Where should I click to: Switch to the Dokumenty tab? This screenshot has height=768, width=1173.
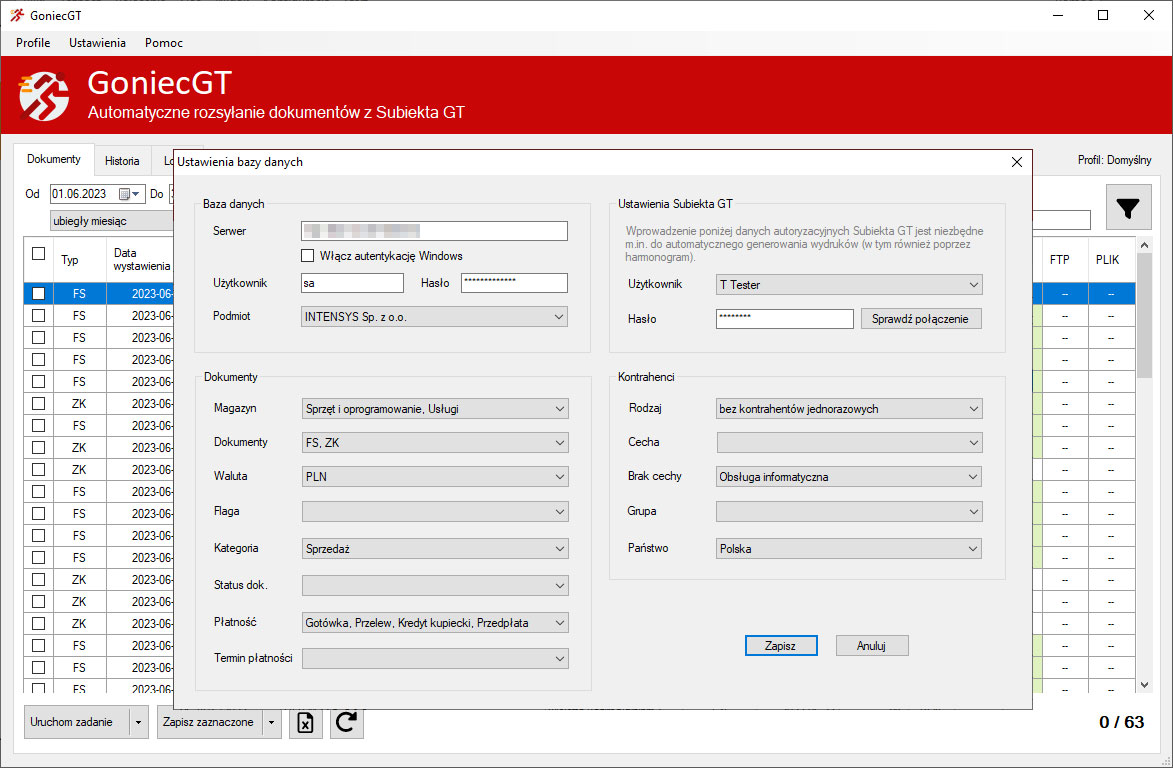tap(54, 159)
